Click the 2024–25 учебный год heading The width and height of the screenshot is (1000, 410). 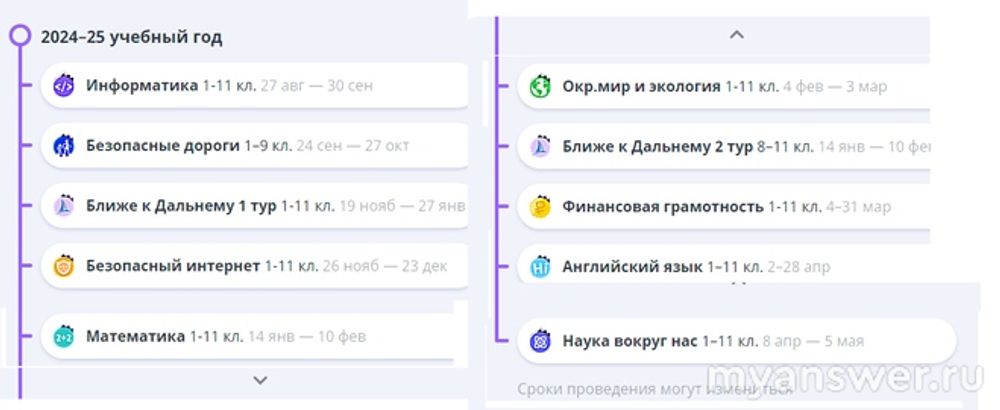click(x=131, y=38)
